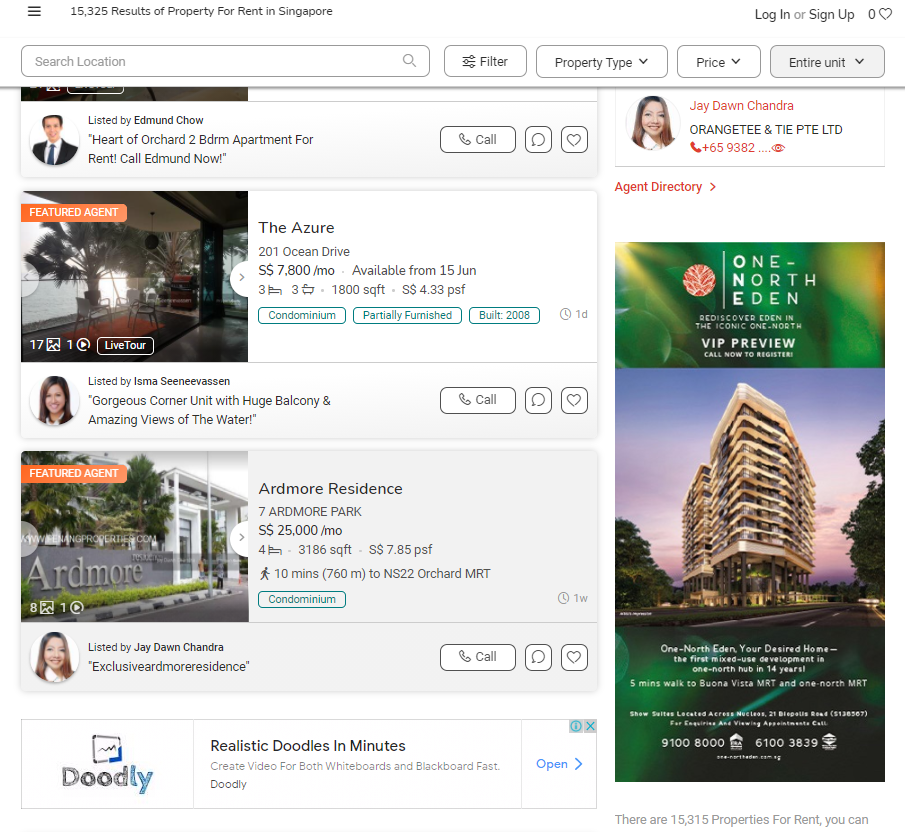
Task: Shortlist Ardmore Residence using heart button
Action: (x=574, y=657)
